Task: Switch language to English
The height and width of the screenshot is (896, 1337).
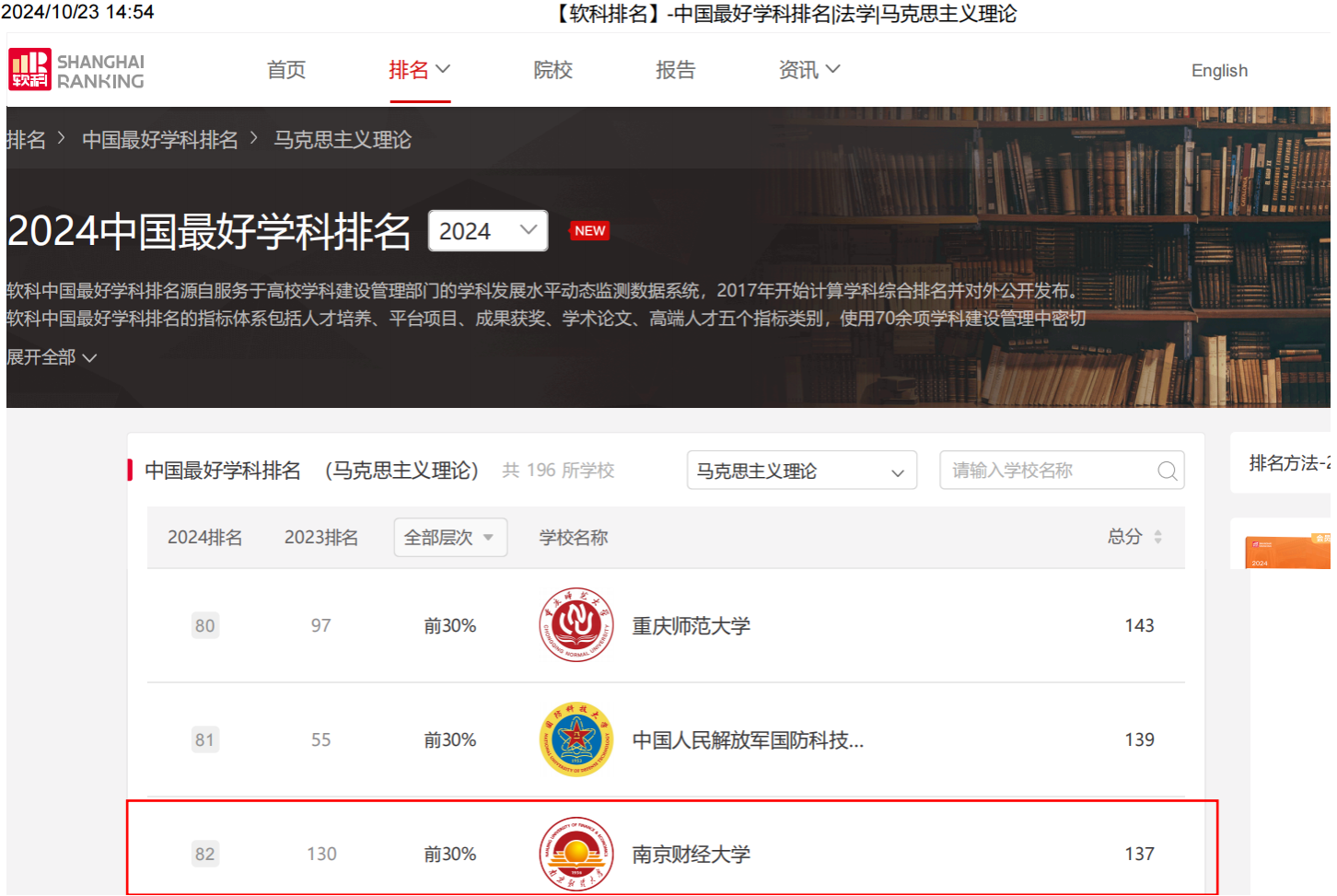Action: click(x=1219, y=71)
